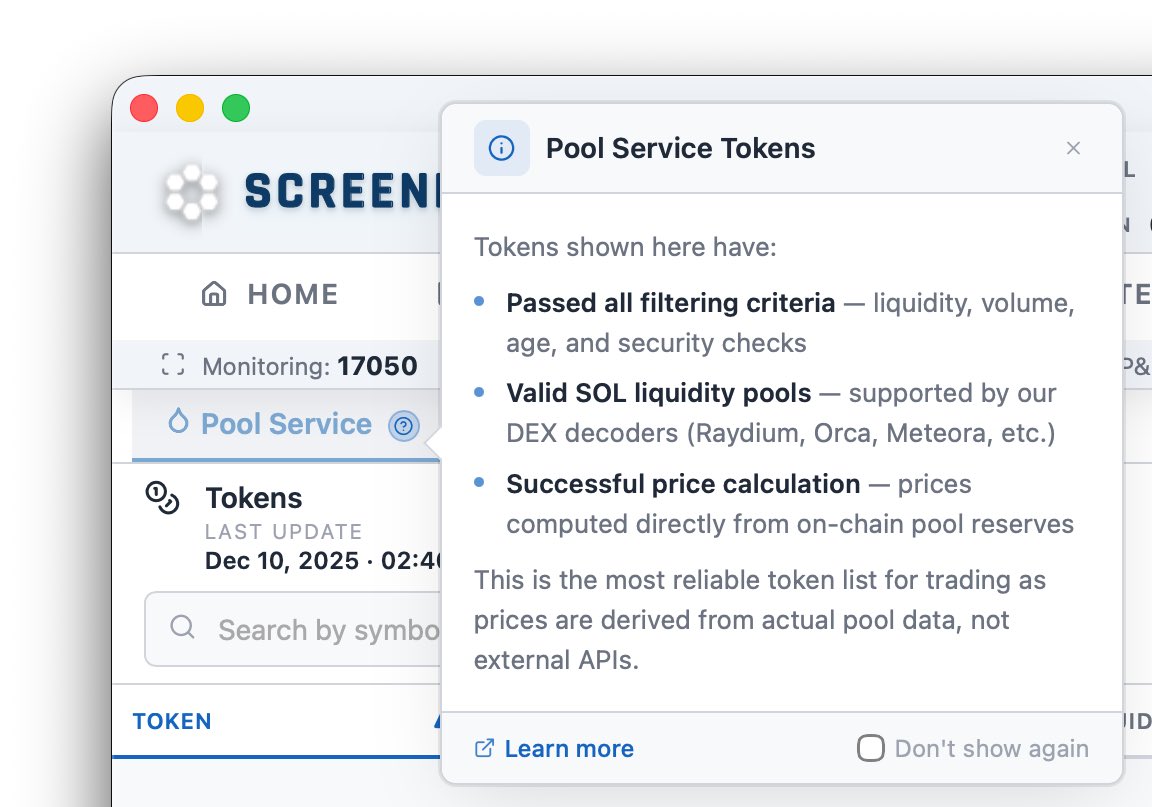Click the Dec 10, 2025 last update timestamp

pos(322,561)
